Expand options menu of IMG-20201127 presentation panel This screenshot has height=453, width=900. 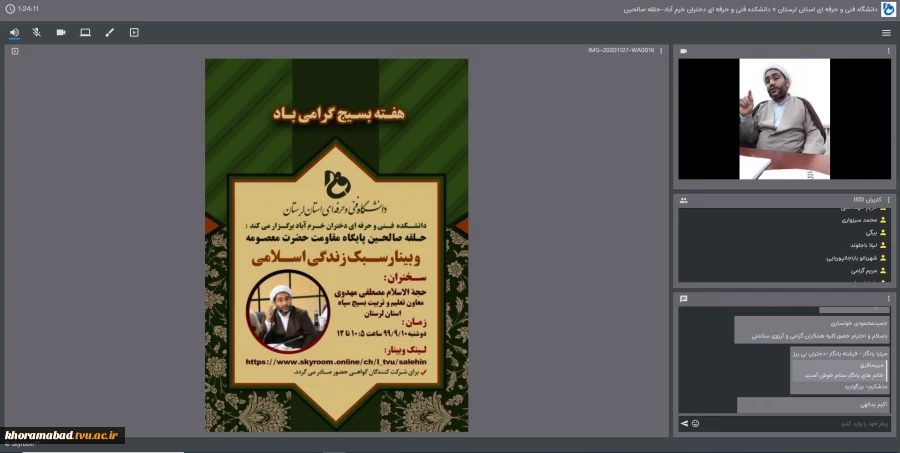tap(661, 51)
